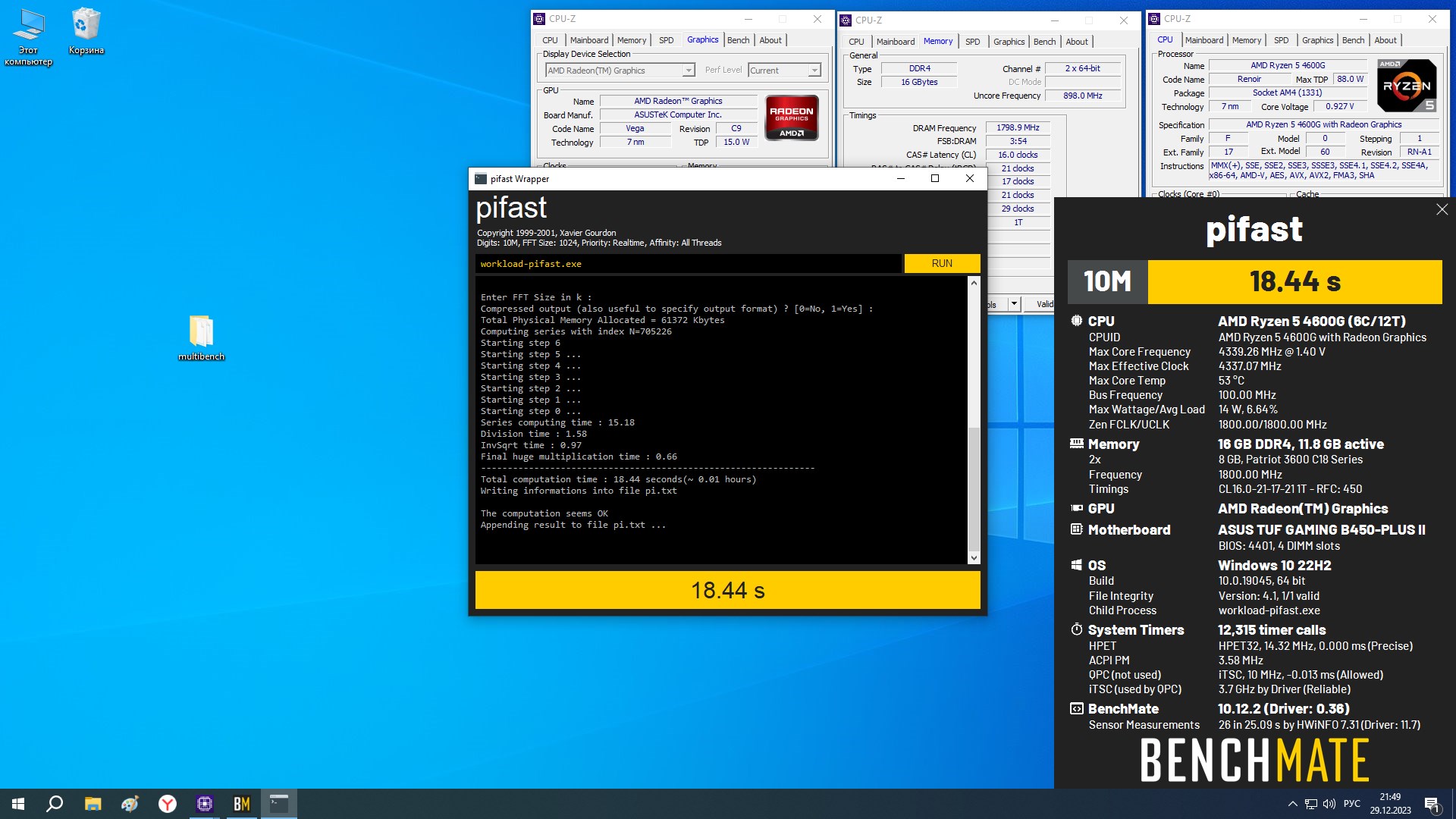Select the multibench folder icon on desktop

point(201,337)
